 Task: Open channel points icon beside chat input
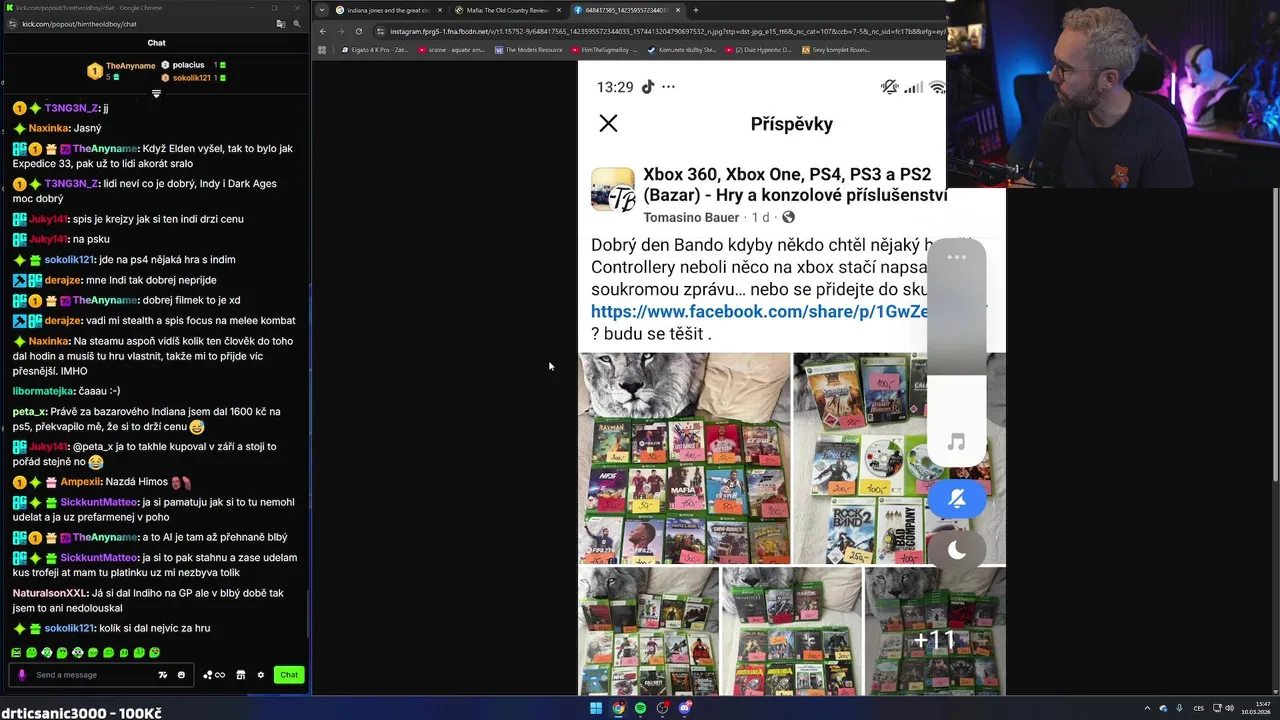(207, 675)
